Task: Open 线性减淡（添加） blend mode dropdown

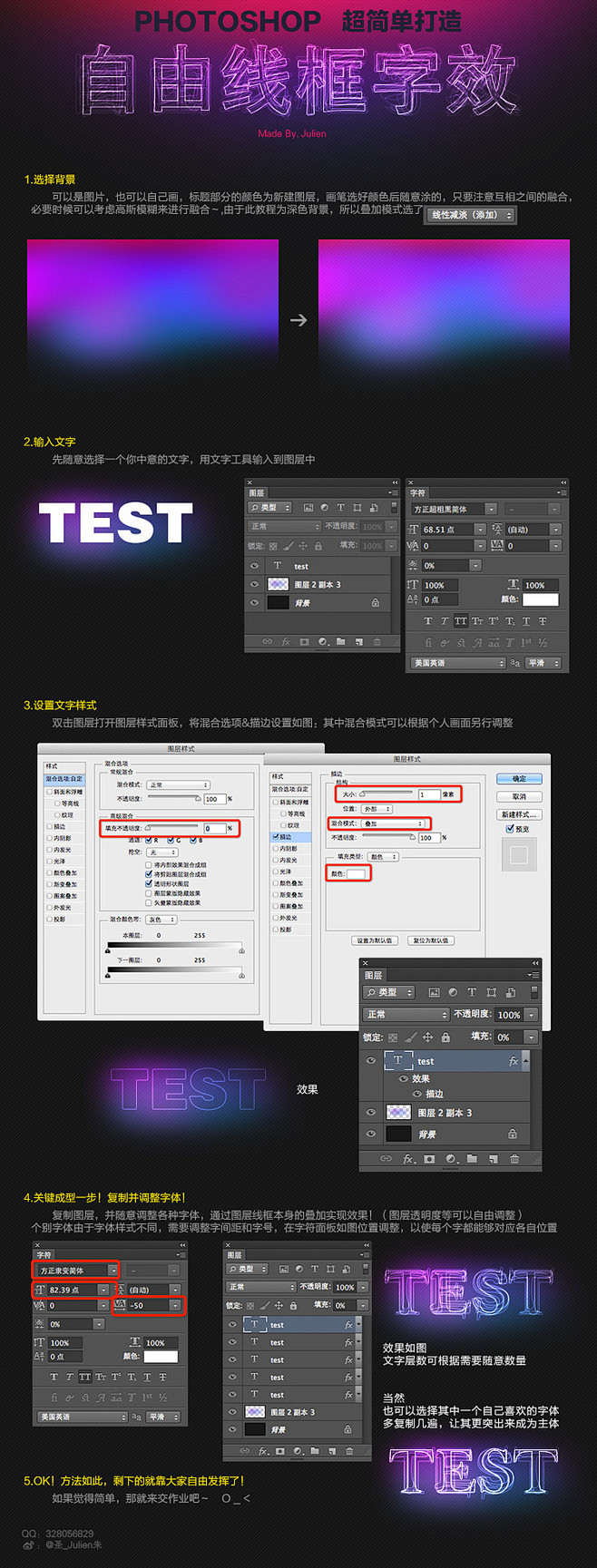Action: [470, 215]
